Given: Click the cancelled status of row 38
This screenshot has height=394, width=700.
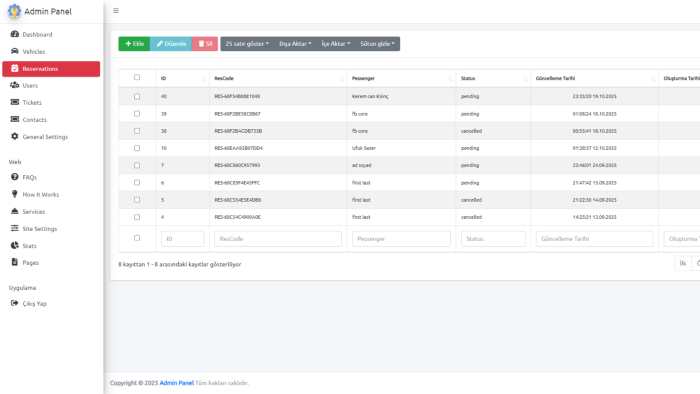Looking at the screenshot, I should coord(471,131).
